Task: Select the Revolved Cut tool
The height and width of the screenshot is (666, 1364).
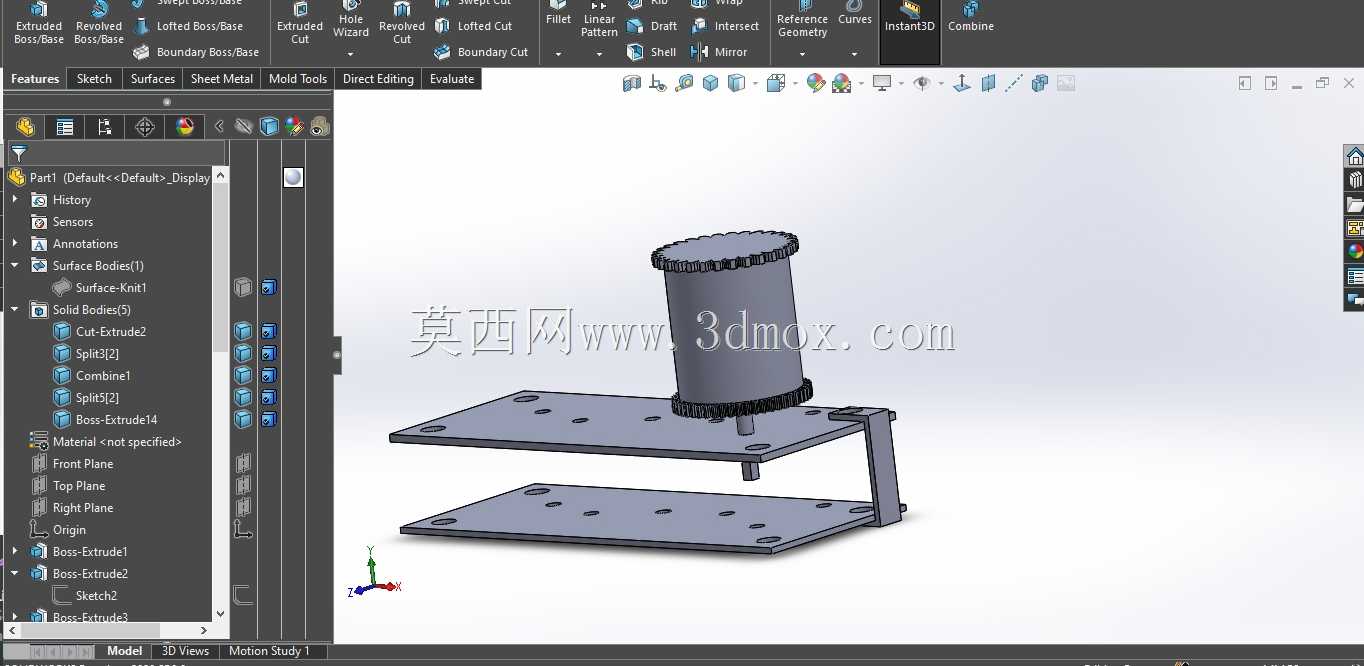Action: (402, 24)
